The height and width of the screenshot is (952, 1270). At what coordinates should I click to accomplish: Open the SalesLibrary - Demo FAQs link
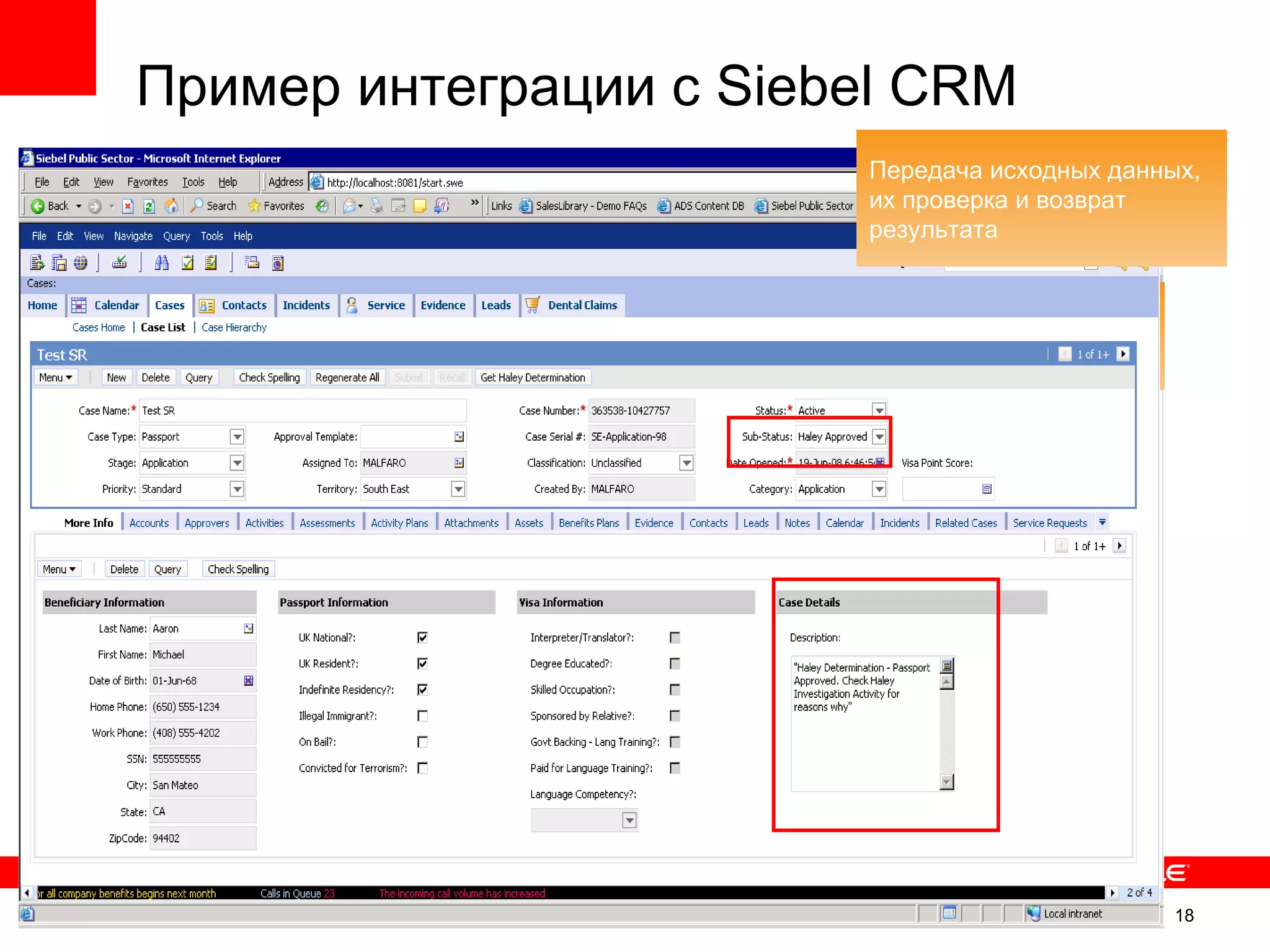(584, 206)
